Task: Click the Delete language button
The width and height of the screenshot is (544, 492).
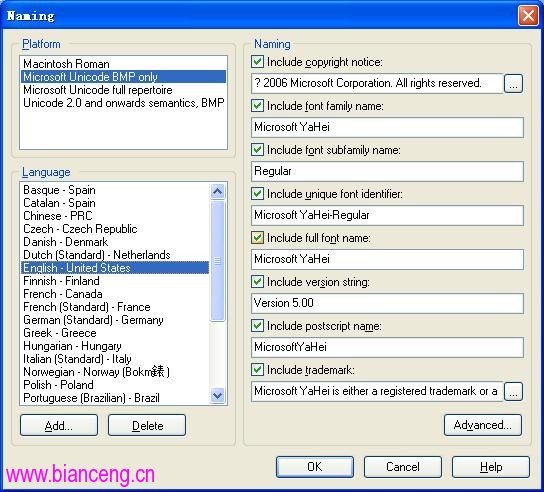Action: 147,425
